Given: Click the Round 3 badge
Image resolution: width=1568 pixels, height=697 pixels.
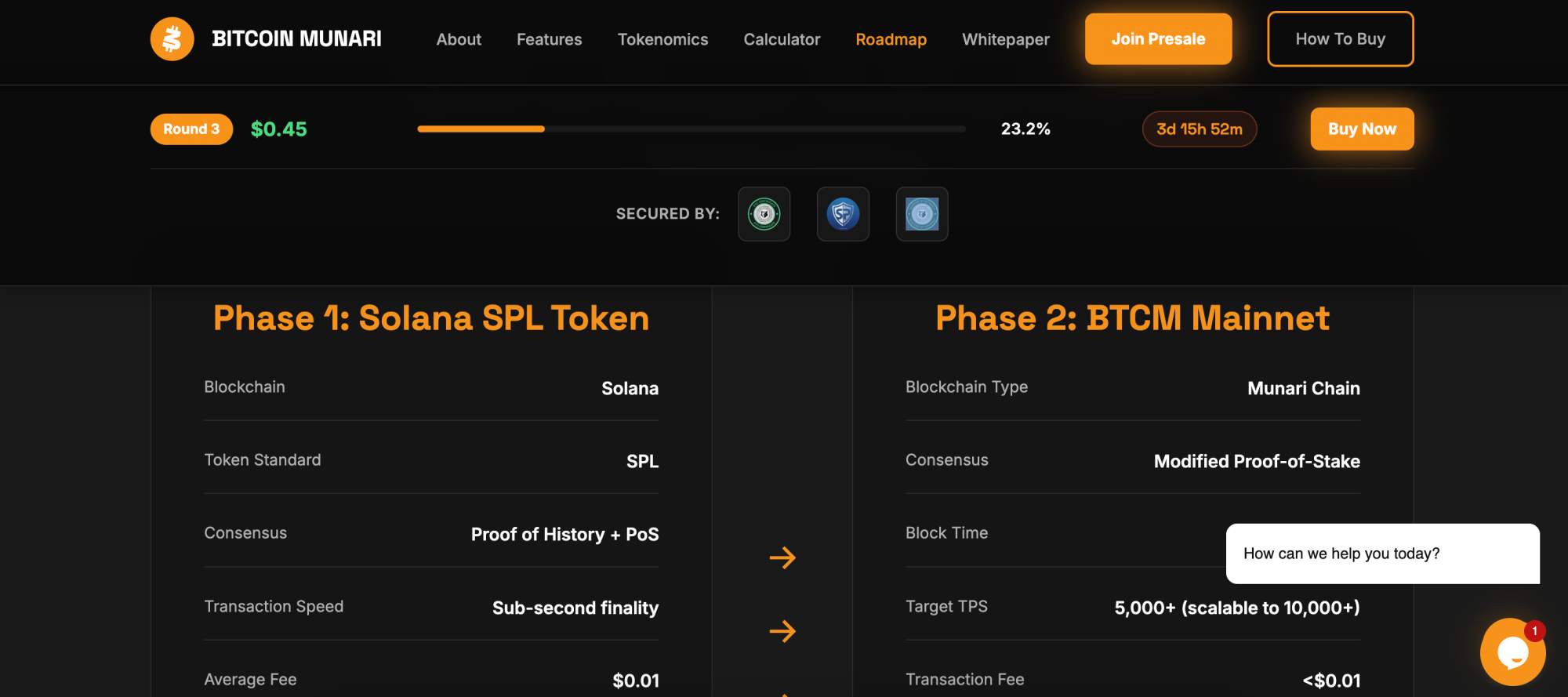Looking at the screenshot, I should tap(191, 129).
